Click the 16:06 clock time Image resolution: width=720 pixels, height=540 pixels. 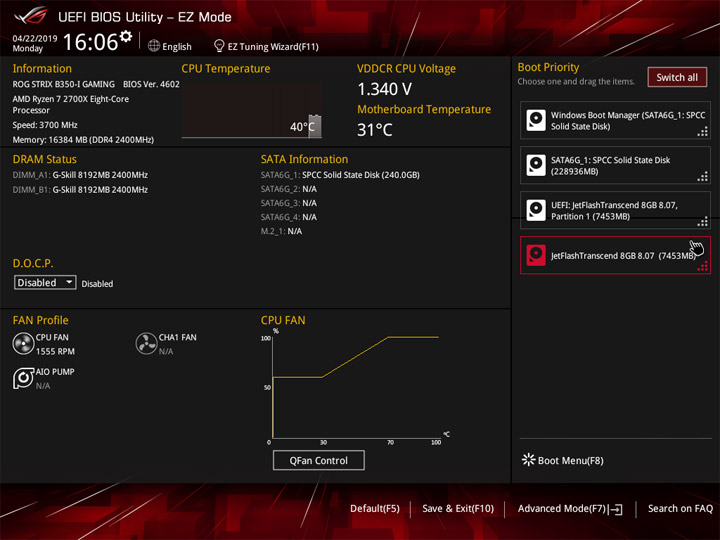[90, 42]
